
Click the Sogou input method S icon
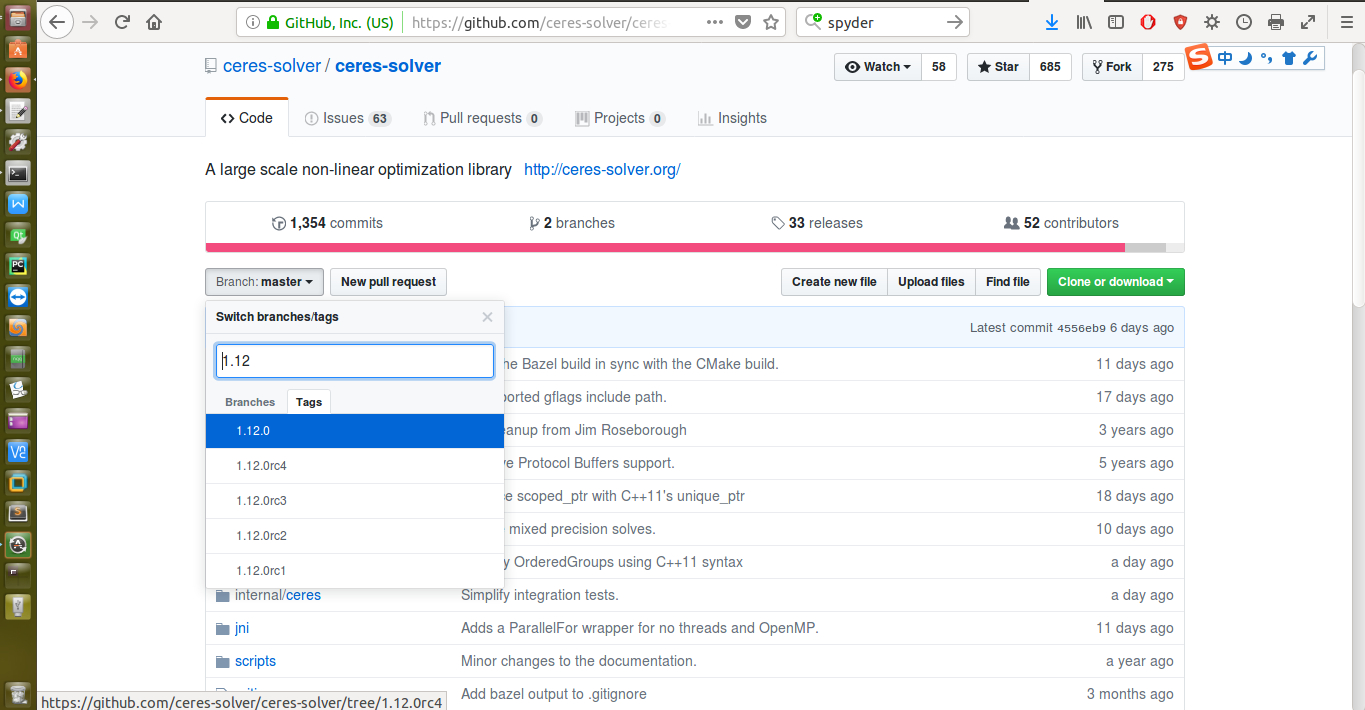pos(1199,58)
